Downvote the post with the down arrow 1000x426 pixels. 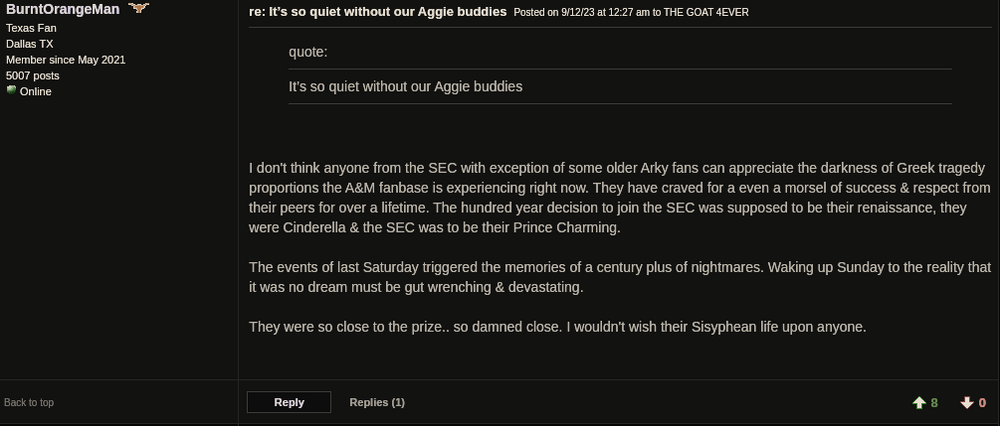(966, 403)
